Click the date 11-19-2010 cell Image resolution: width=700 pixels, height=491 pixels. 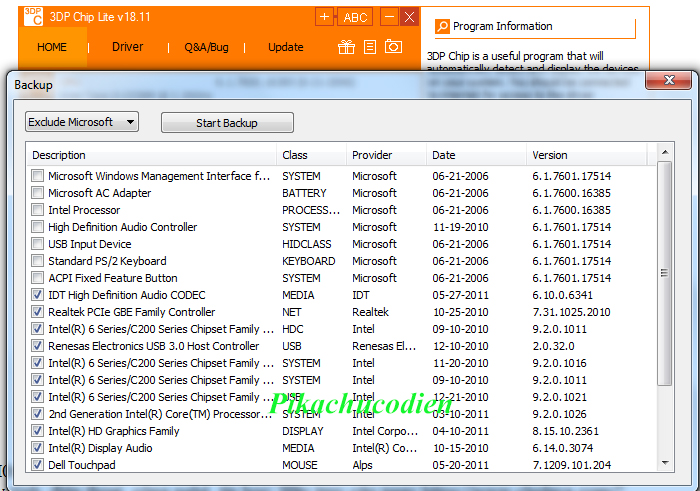[460, 227]
